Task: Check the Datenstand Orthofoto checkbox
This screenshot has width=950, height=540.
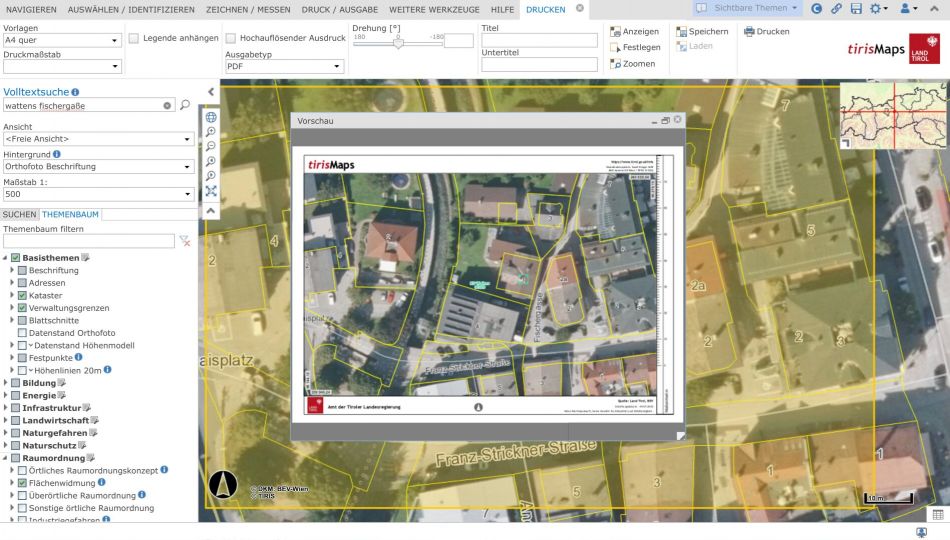Action: tap(22, 333)
